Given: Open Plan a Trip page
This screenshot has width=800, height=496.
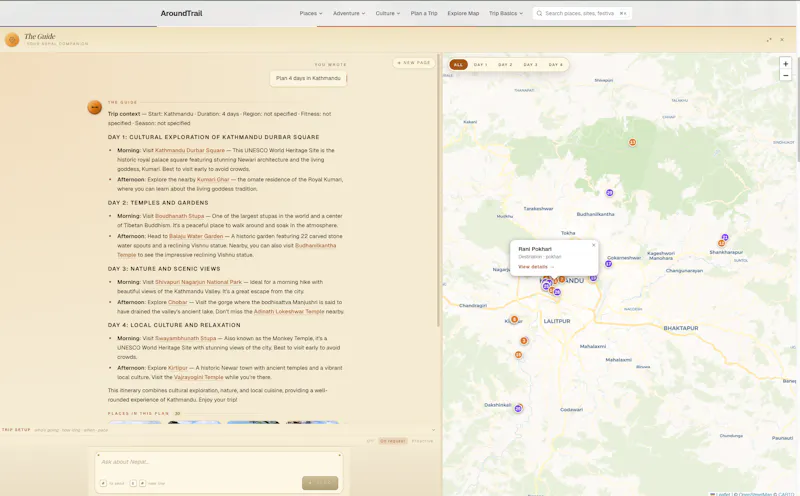Looking at the screenshot, I should 424,13.
